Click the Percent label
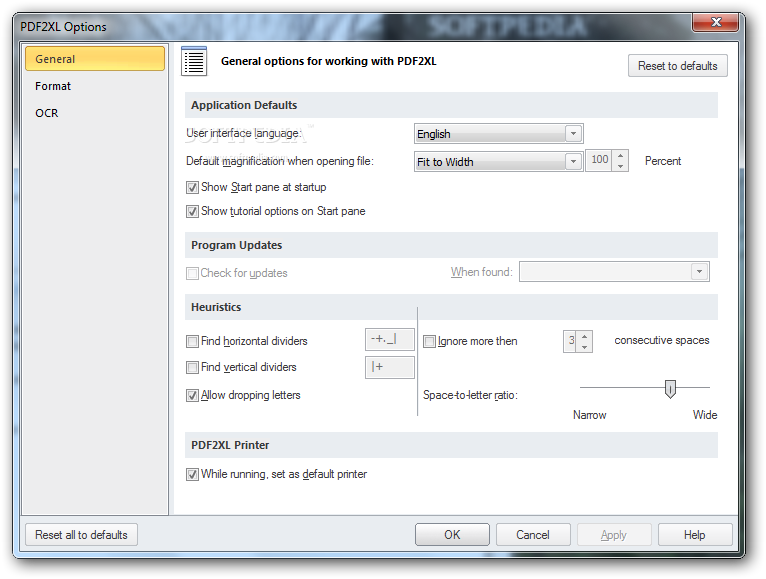The image size is (766, 579). 663,161
